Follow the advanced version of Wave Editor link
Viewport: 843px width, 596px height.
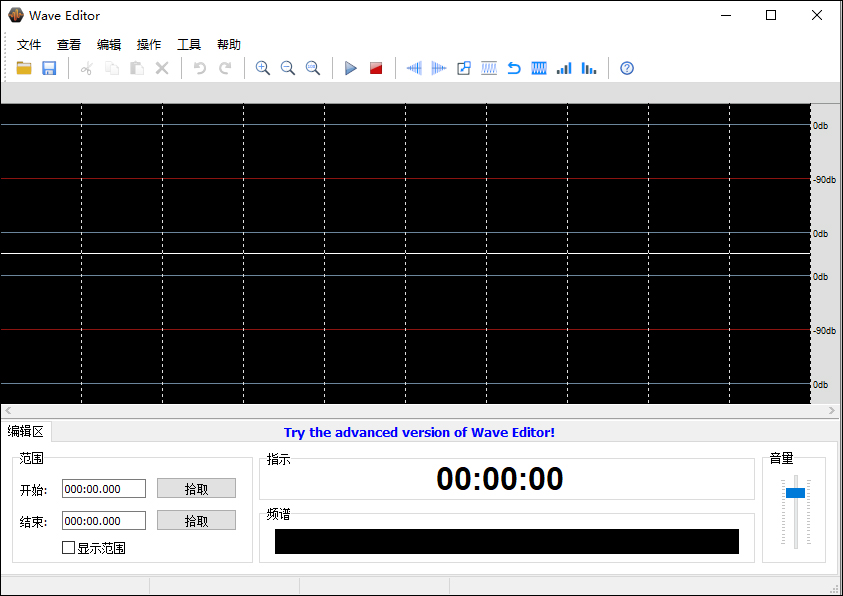click(419, 432)
